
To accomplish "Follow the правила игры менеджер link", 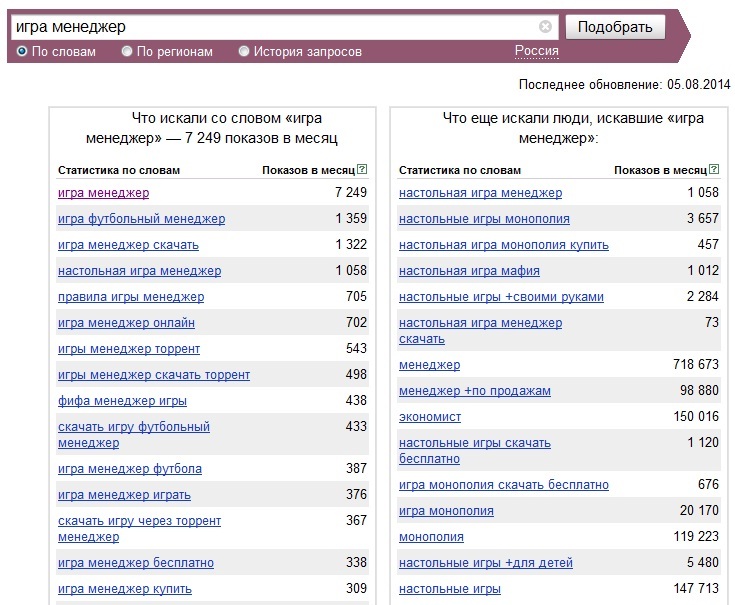I will click(131, 297).
